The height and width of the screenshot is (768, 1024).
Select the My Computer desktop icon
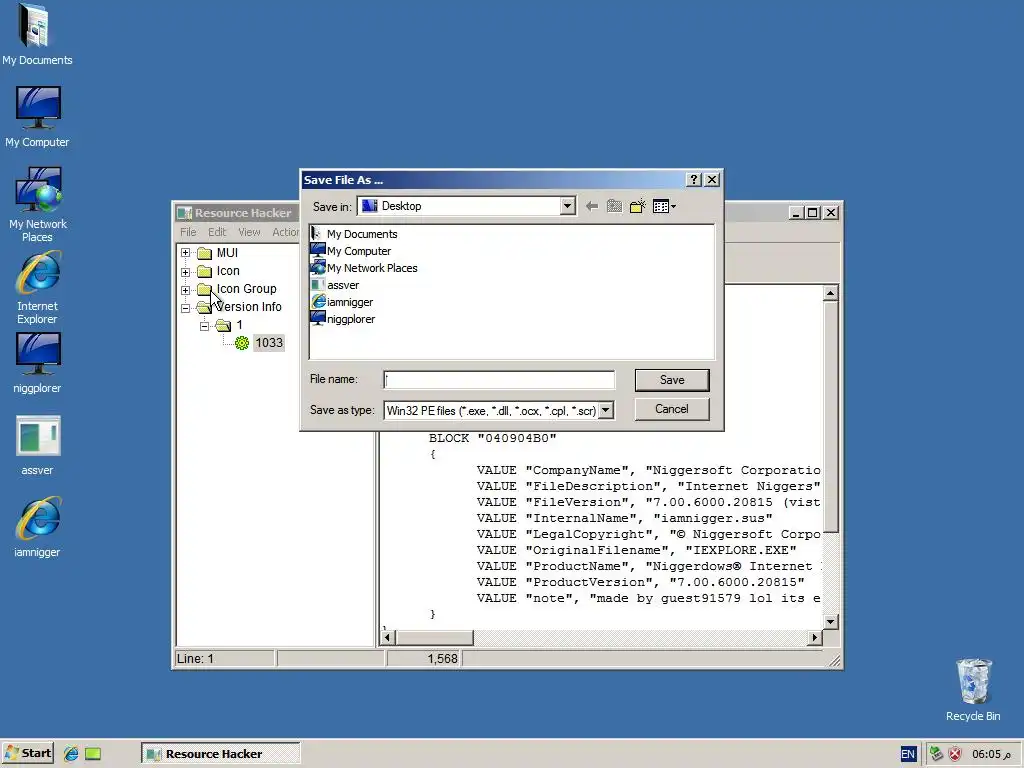coord(37,118)
